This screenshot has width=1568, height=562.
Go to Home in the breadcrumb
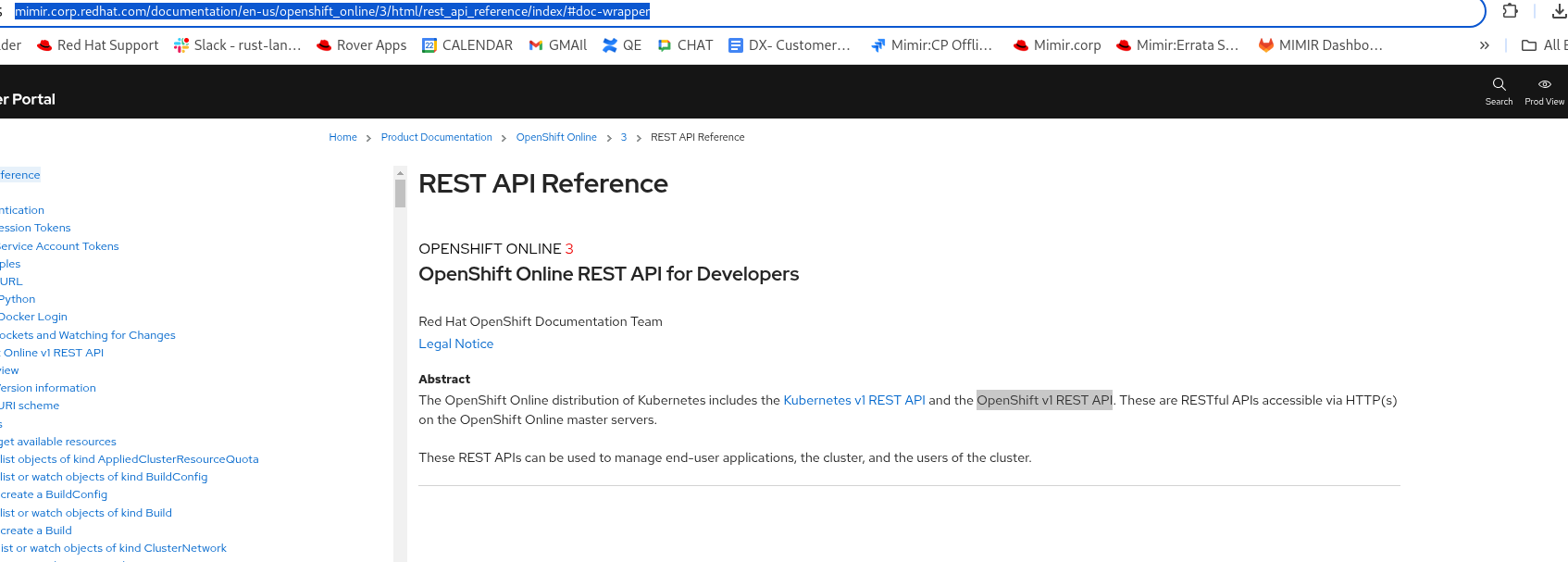click(x=342, y=137)
